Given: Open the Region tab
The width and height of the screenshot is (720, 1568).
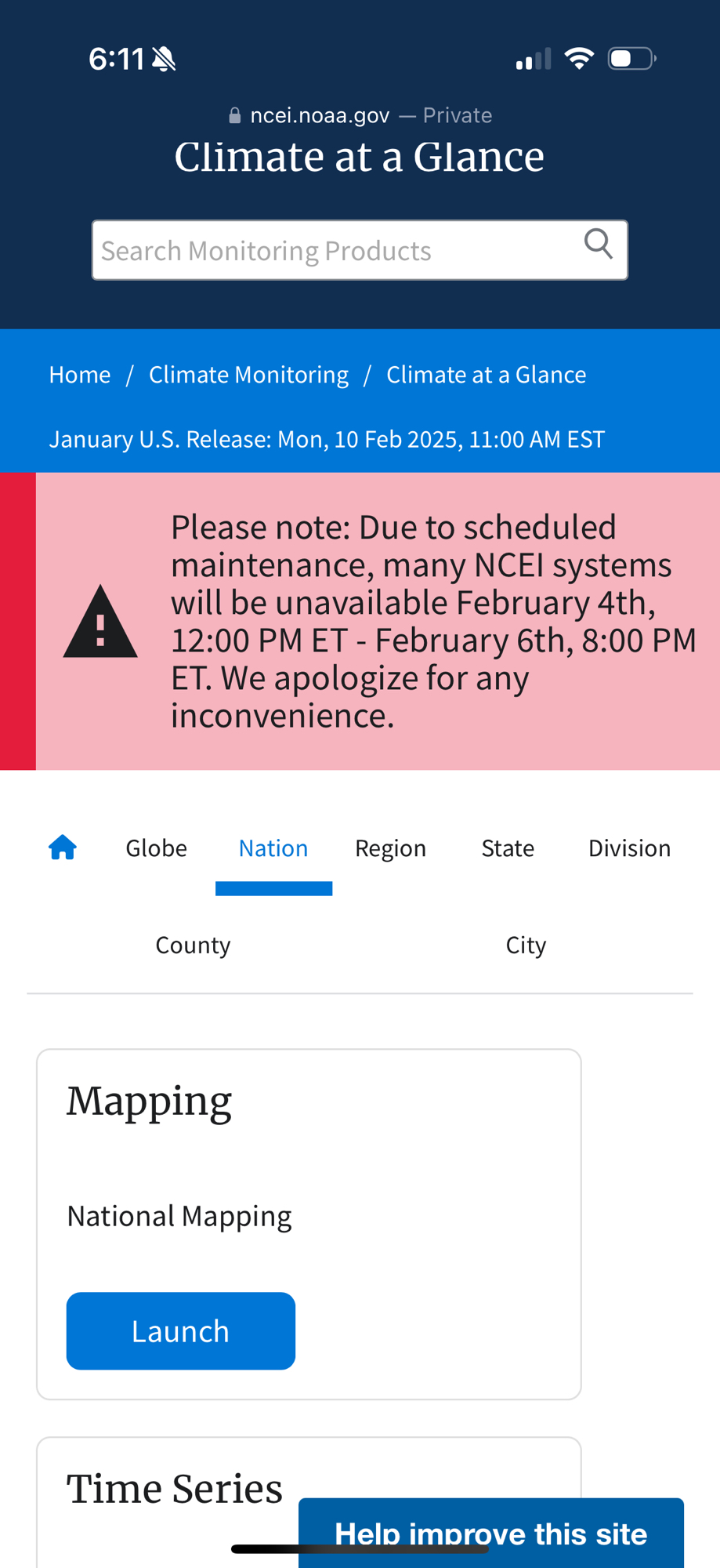Looking at the screenshot, I should coord(390,848).
